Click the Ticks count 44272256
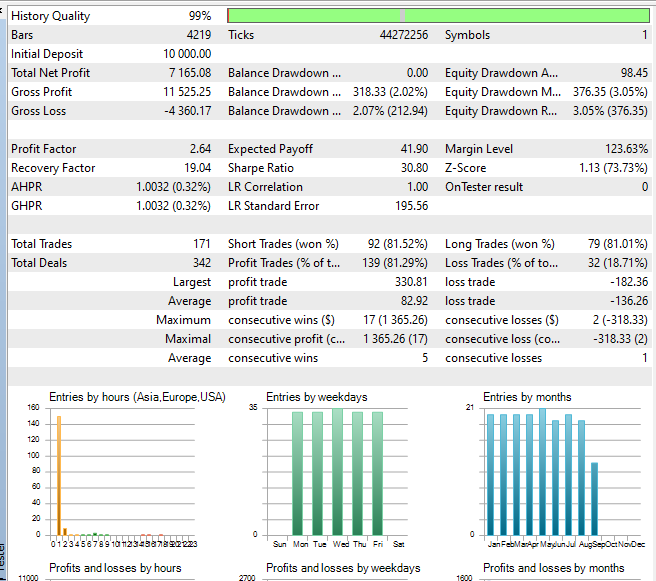Image resolution: width=656 pixels, height=581 pixels. (x=403, y=35)
